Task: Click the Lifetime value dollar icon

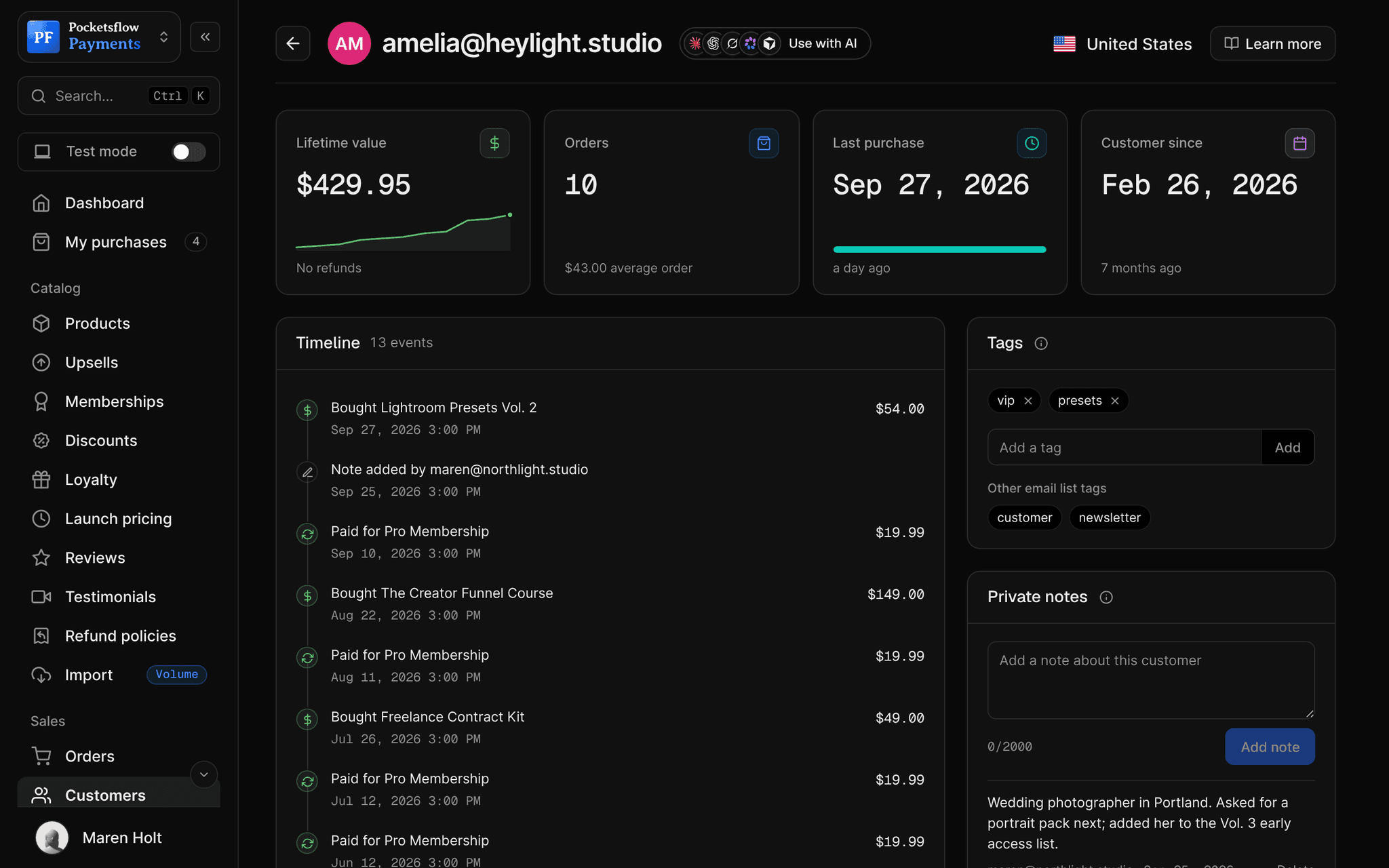Action: (494, 143)
